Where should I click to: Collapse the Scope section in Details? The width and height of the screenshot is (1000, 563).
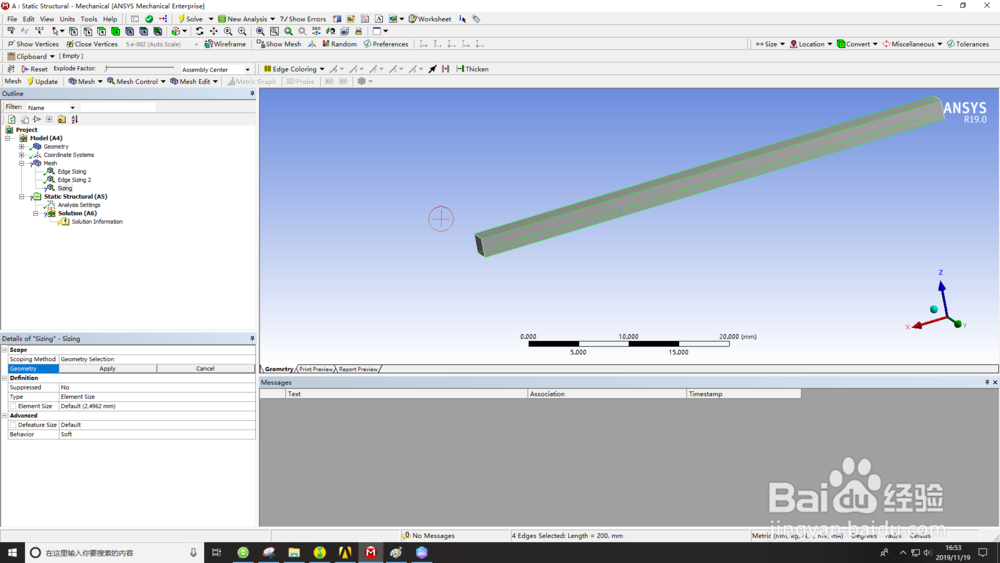4,350
